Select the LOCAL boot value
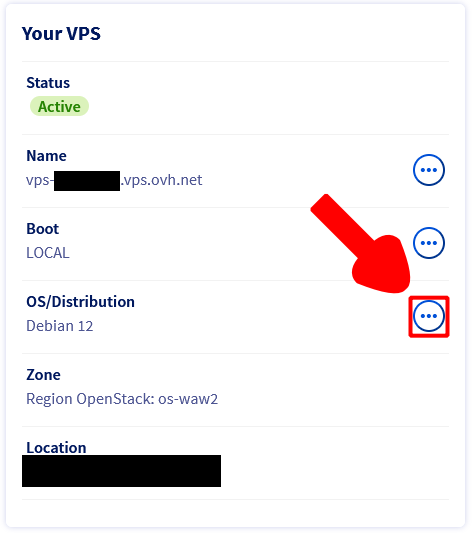Viewport: 476px width, 533px height. click(x=48, y=253)
